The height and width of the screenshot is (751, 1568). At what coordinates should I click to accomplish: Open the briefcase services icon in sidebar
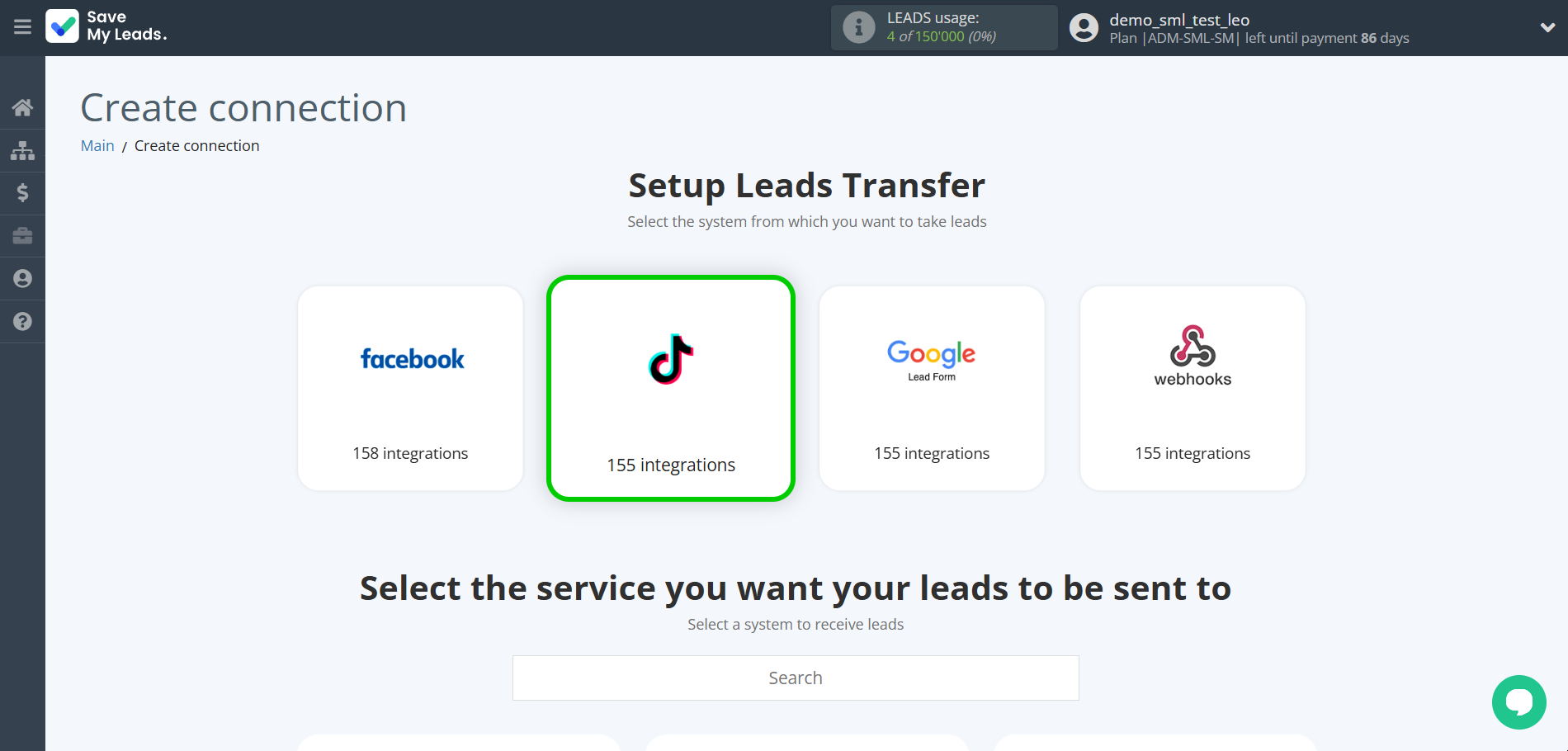22,236
